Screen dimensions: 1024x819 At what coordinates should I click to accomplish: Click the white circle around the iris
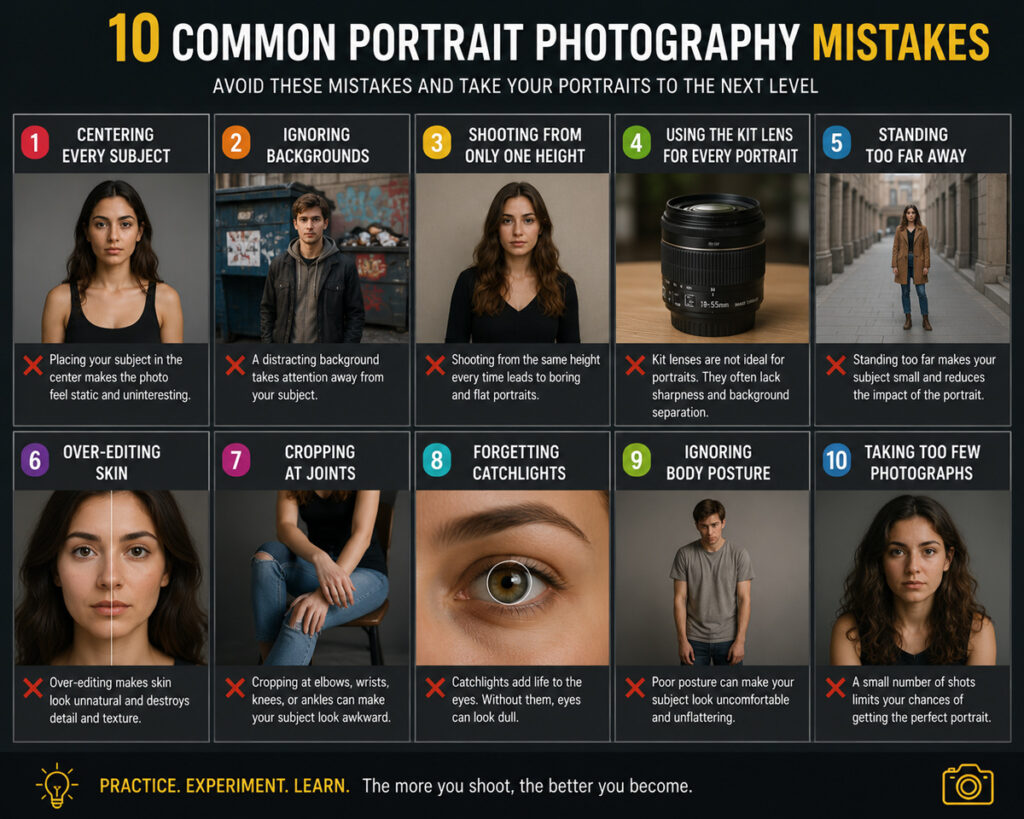click(509, 583)
